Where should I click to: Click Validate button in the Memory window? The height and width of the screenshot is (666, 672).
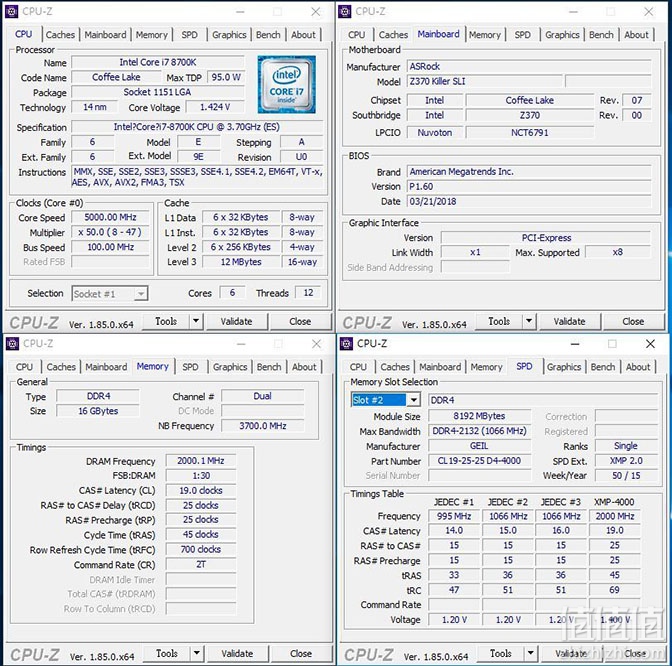point(237,653)
